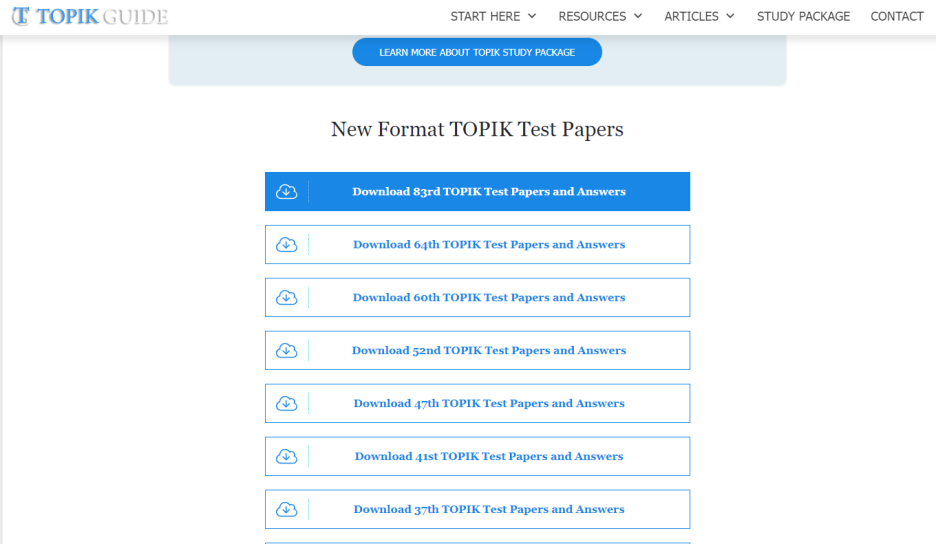Click the cloud download icon for 37th TOPIK
Viewport: 936px width, 544px height.
(x=287, y=509)
